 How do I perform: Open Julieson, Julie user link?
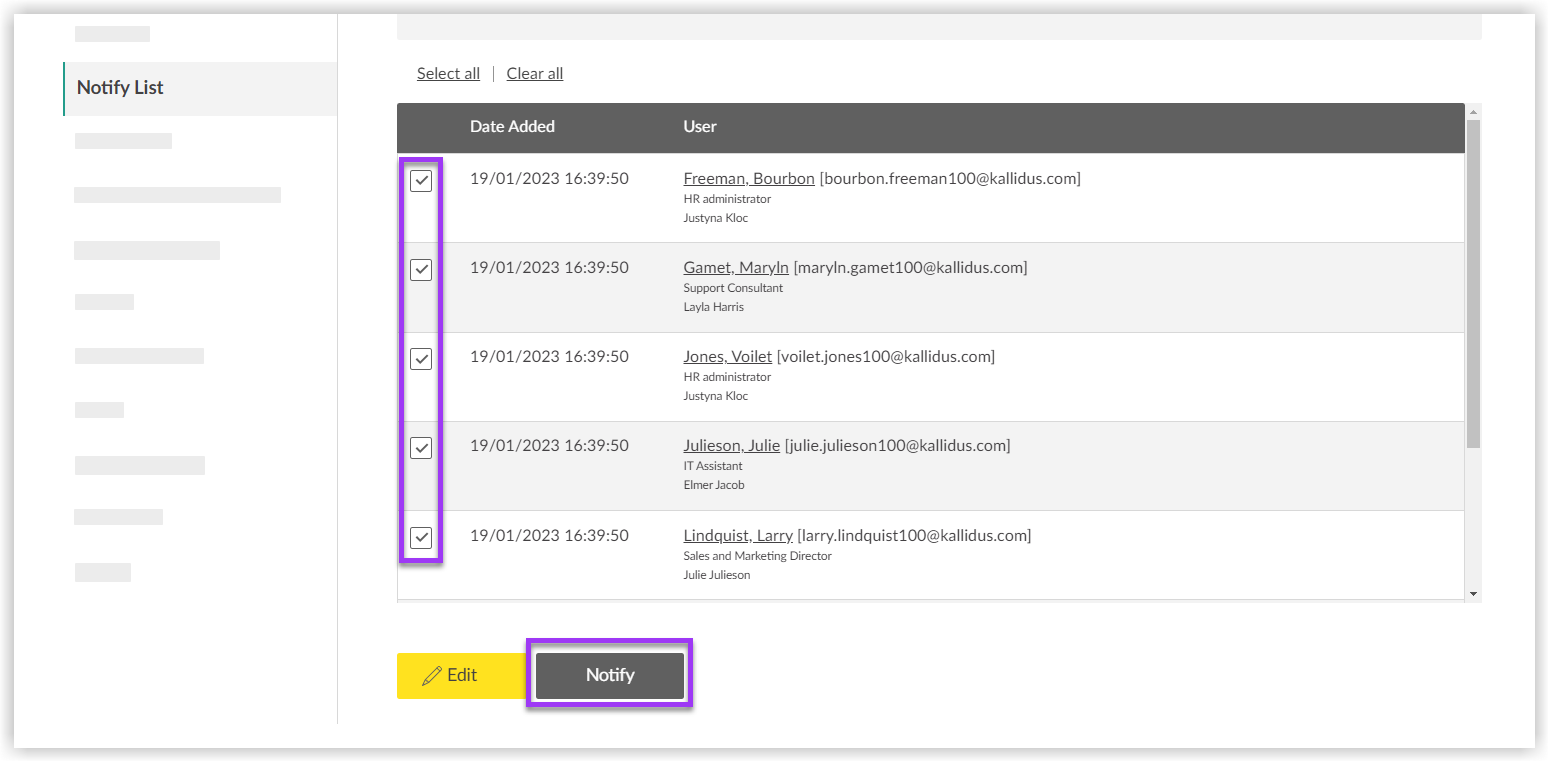(x=731, y=446)
